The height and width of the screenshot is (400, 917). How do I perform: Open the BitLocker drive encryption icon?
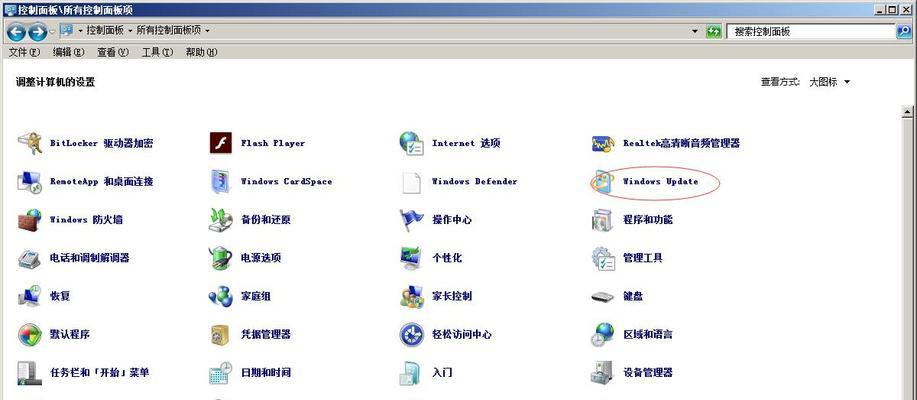tap(29, 143)
